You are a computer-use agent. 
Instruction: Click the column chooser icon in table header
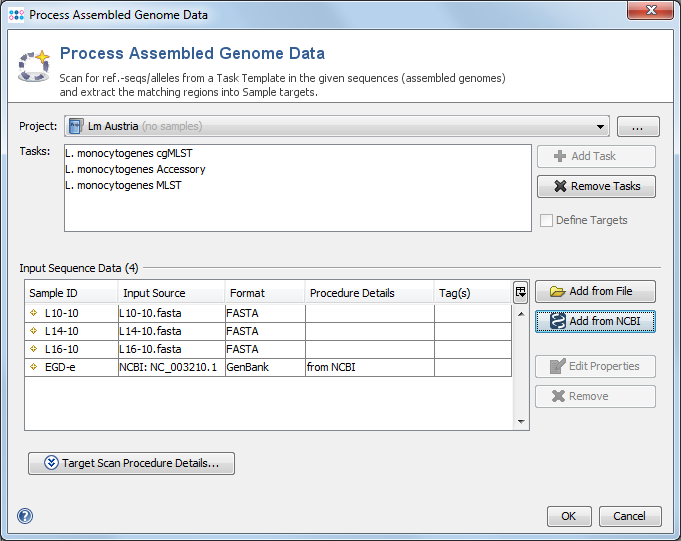tap(520, 292)
